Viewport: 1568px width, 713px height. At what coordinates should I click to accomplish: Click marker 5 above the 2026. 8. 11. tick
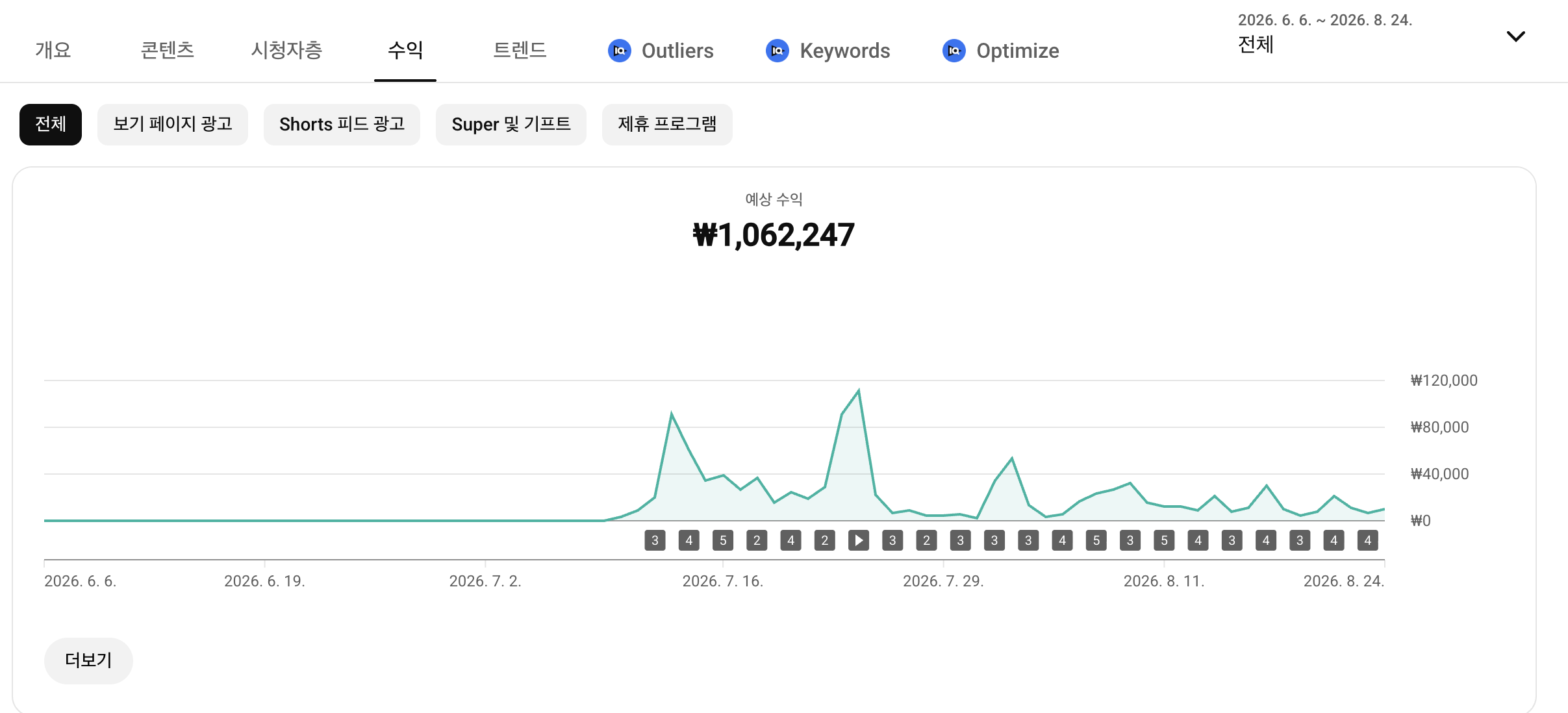[x=1164, y=540]
